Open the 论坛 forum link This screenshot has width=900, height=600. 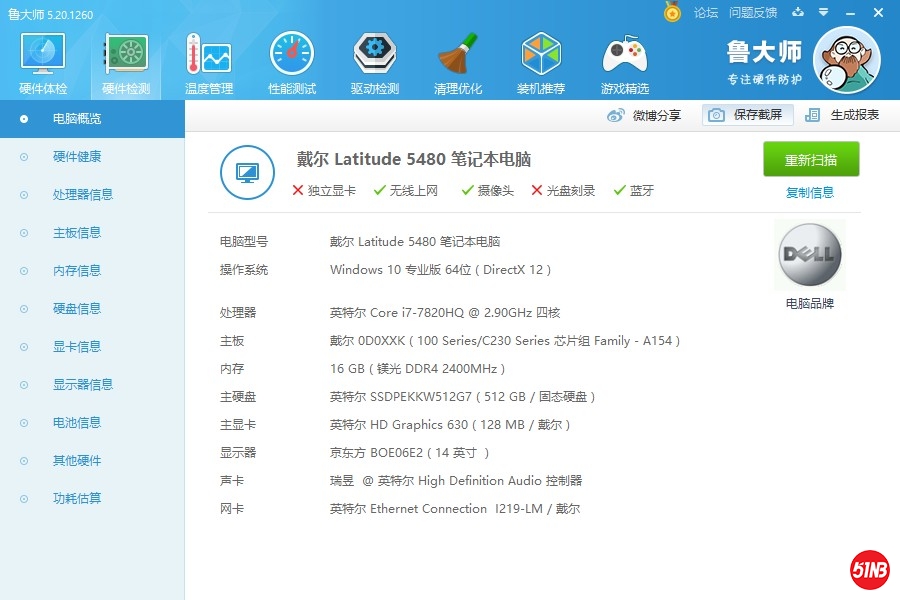coord(706,13)
